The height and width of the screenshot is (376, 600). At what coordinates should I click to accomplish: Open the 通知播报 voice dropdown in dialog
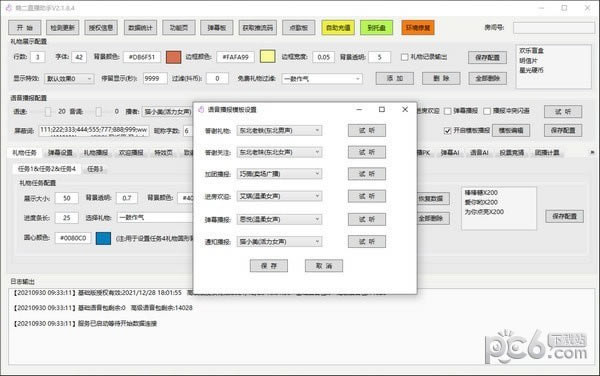[x=279, y=242]
